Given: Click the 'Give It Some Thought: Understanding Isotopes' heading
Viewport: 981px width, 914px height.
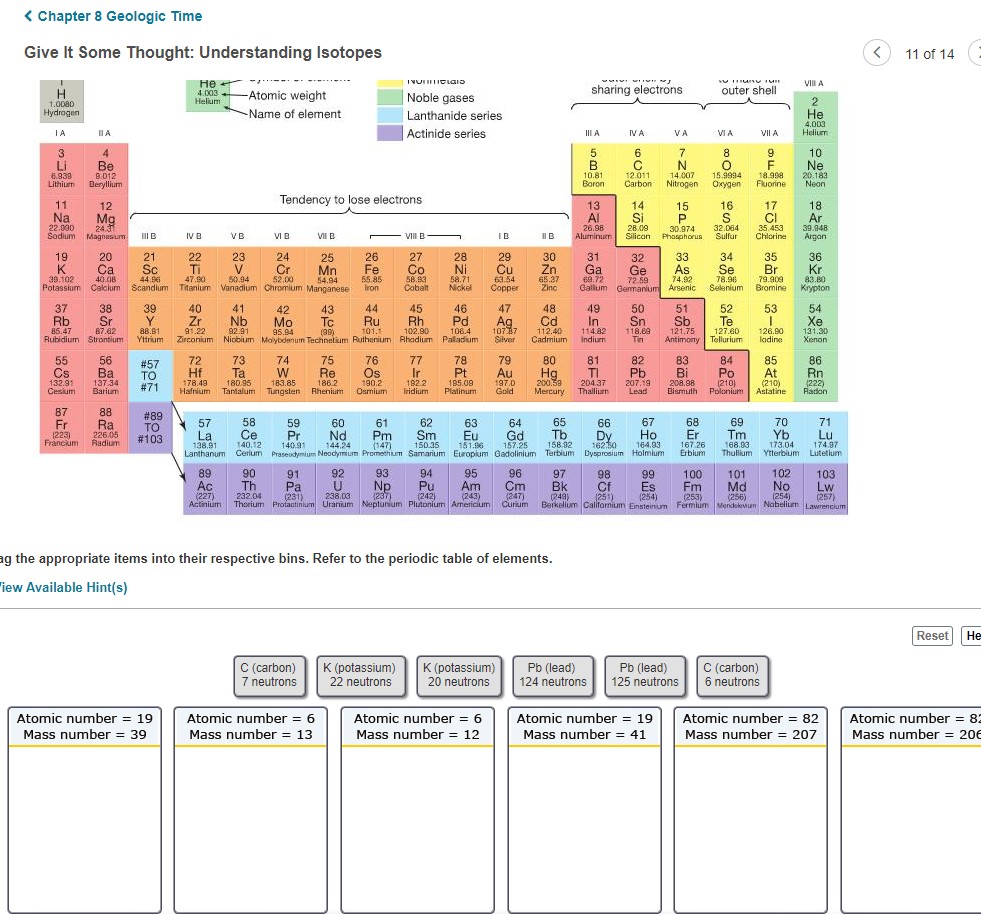Looking at the screenshot, I should point(203,53).
